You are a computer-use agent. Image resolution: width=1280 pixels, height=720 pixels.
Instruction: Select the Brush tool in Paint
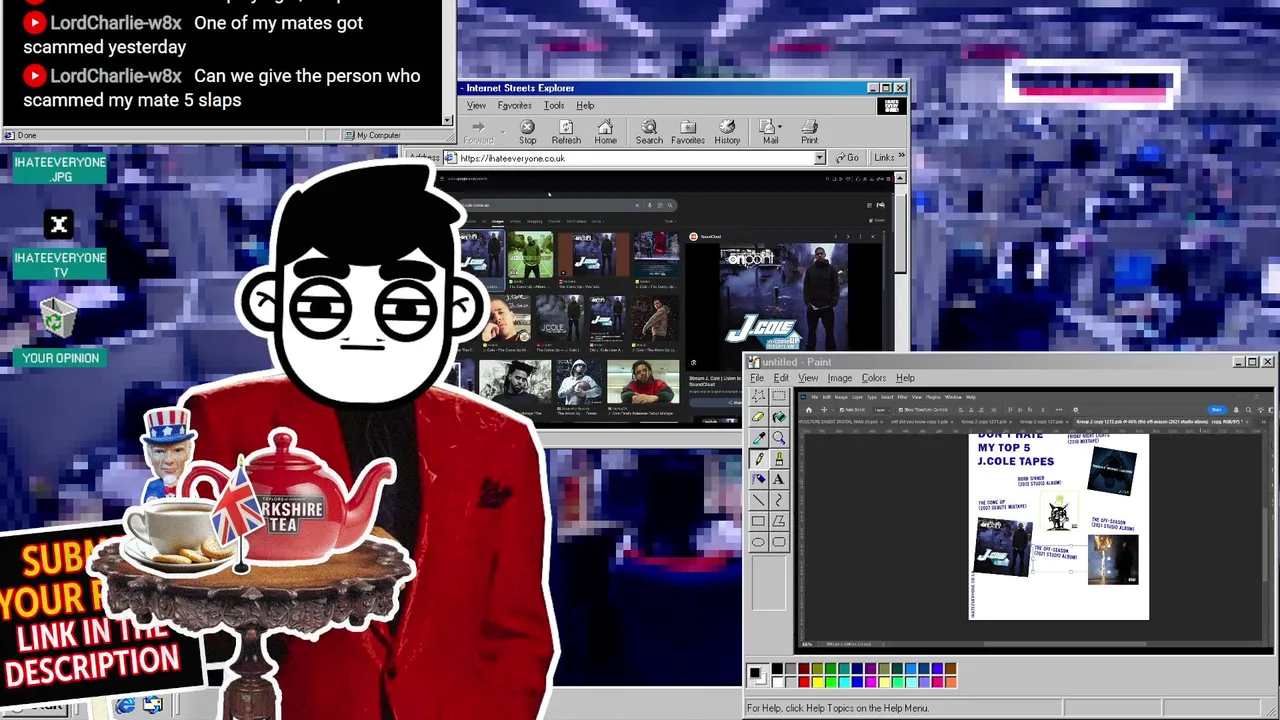pyautogui.click(x=779, y=459)
